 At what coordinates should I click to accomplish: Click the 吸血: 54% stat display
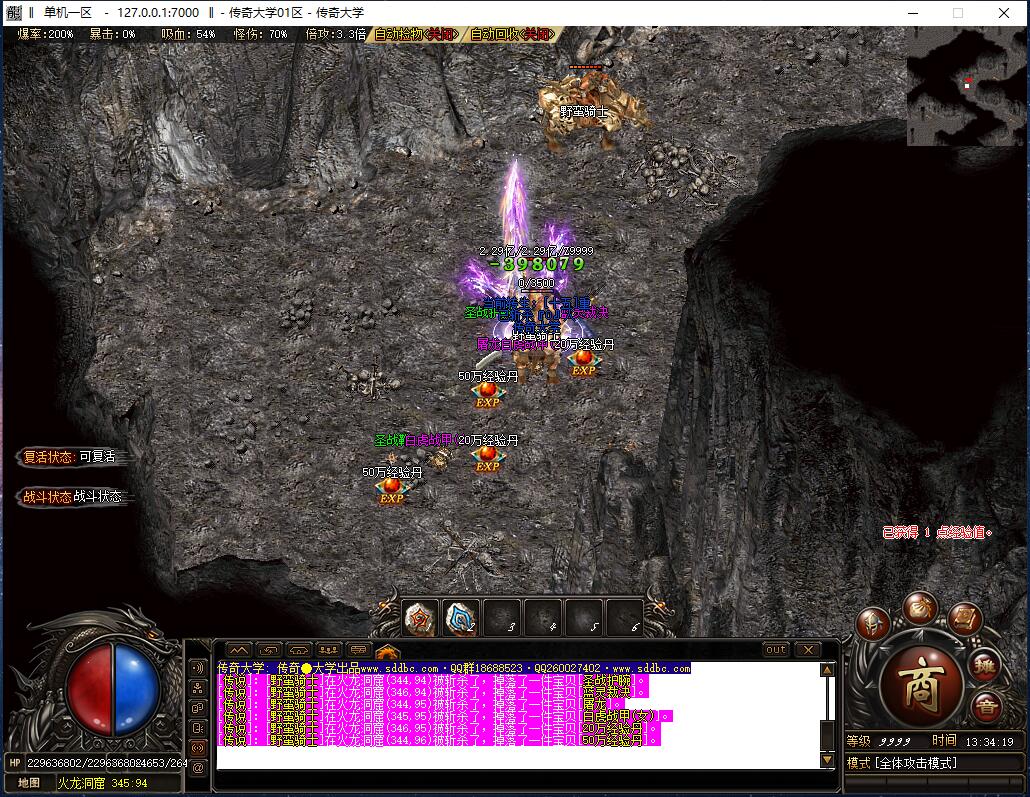(189, 34)
